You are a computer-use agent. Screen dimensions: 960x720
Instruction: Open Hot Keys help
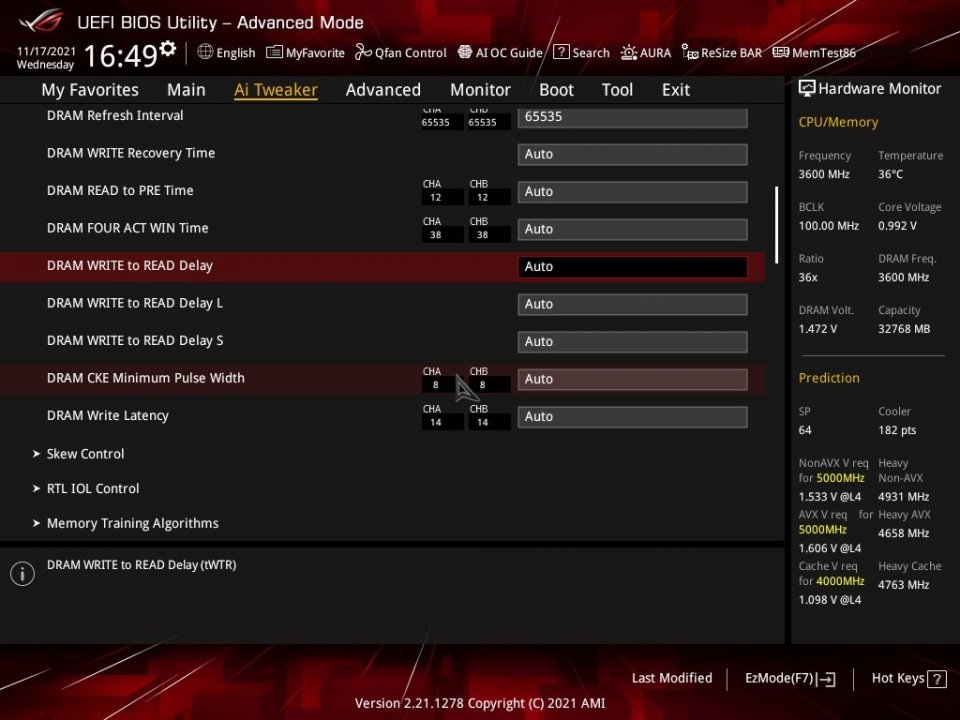tap(909, 678)
